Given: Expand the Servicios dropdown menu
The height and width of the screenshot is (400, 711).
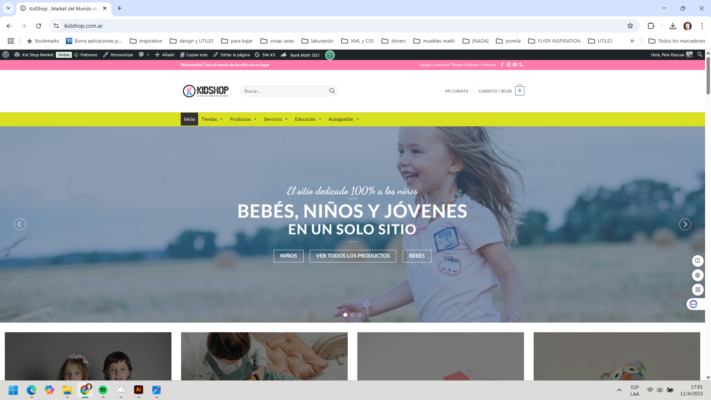Looking at the screenshot, I should click(x=275, y=119).
